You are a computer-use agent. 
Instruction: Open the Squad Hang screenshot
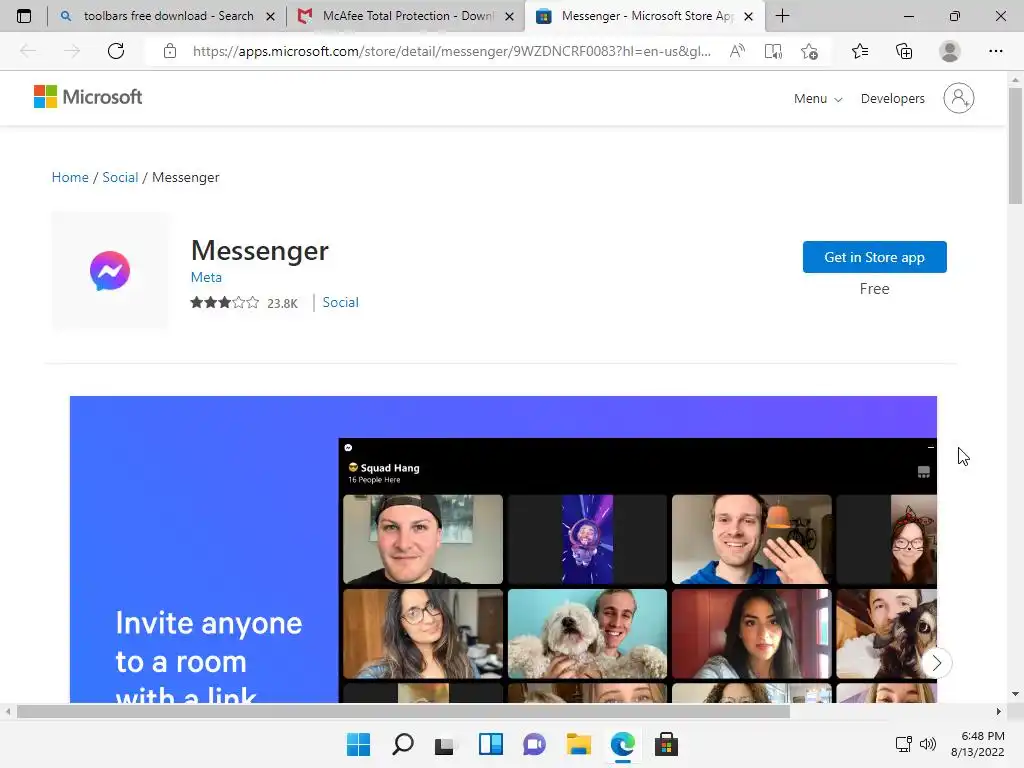point(503,549)
